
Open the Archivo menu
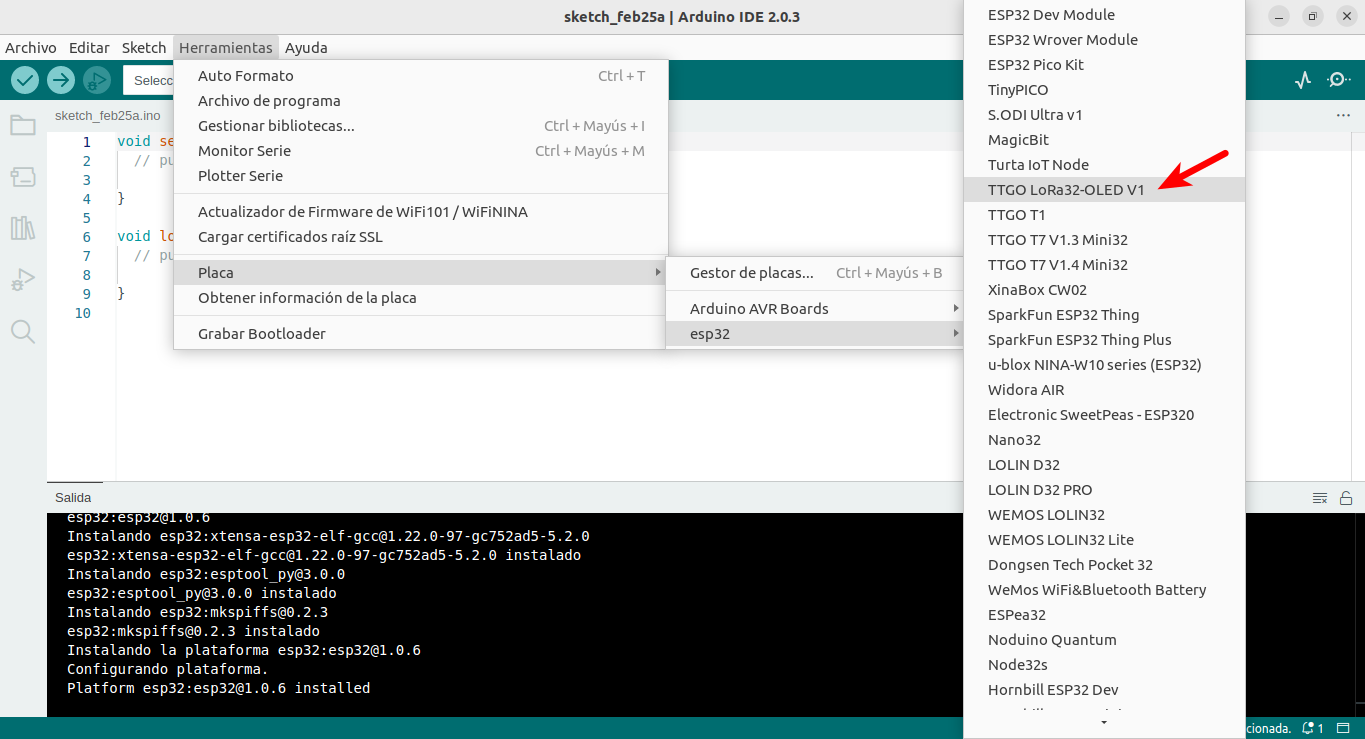tap(31, 48)
